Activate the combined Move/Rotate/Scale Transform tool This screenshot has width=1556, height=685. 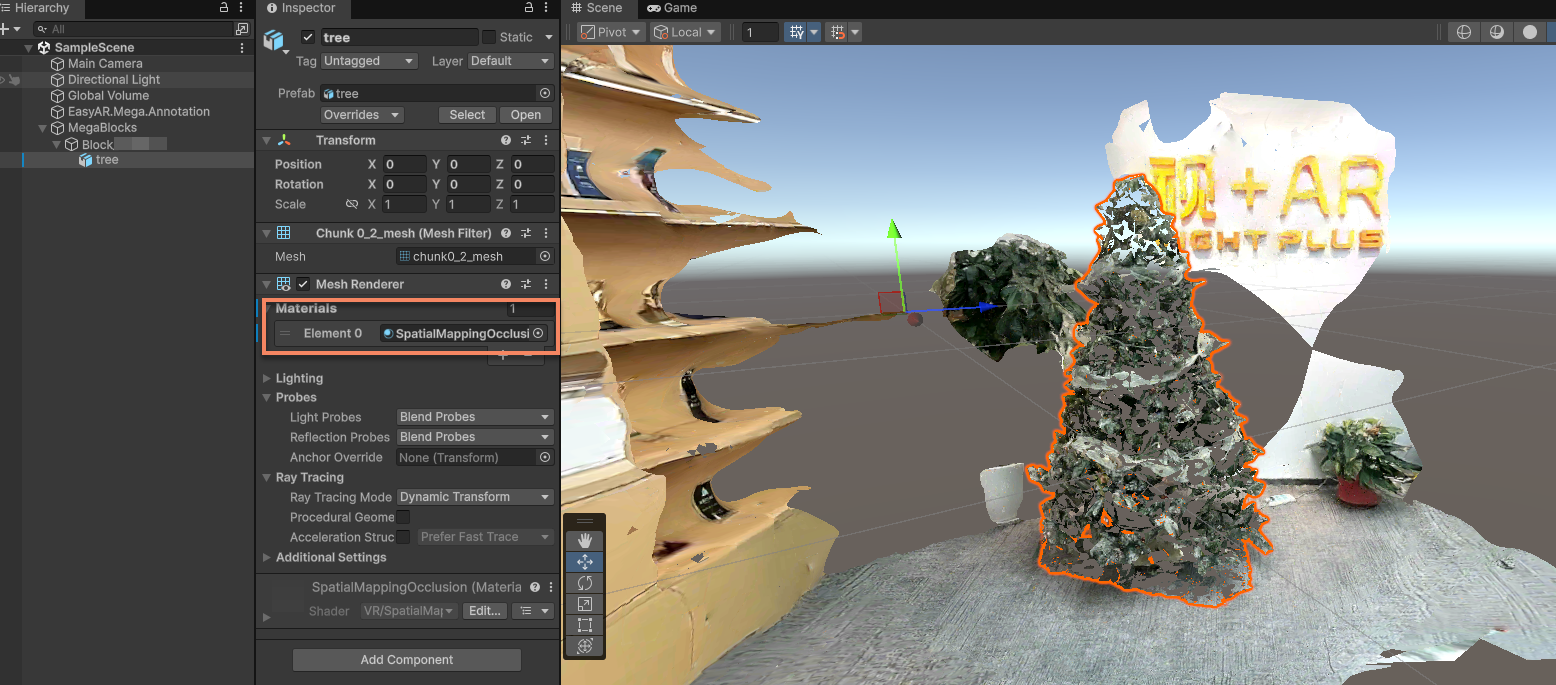tap(585, 645)
